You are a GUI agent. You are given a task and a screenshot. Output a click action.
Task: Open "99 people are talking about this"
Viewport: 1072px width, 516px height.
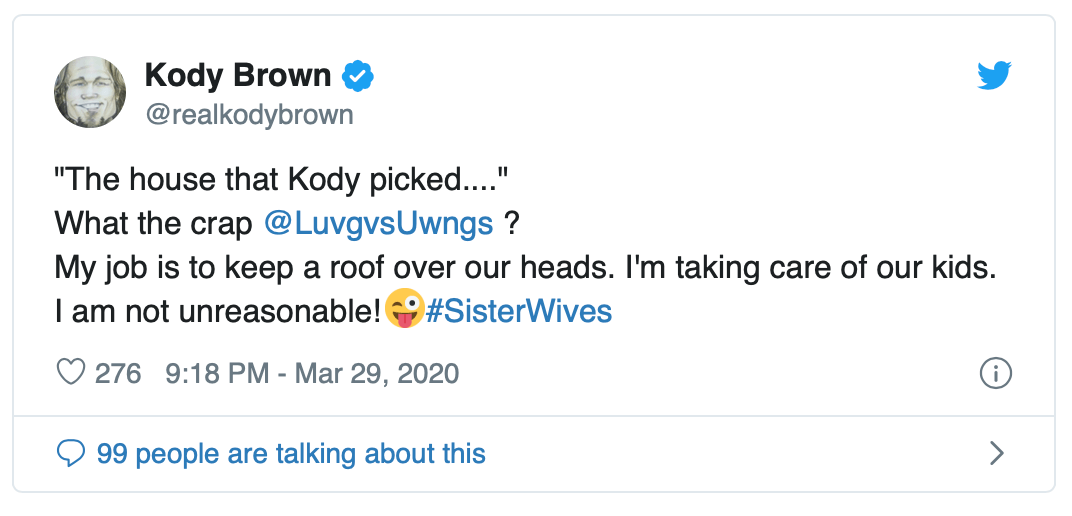(x=291, y=454)
